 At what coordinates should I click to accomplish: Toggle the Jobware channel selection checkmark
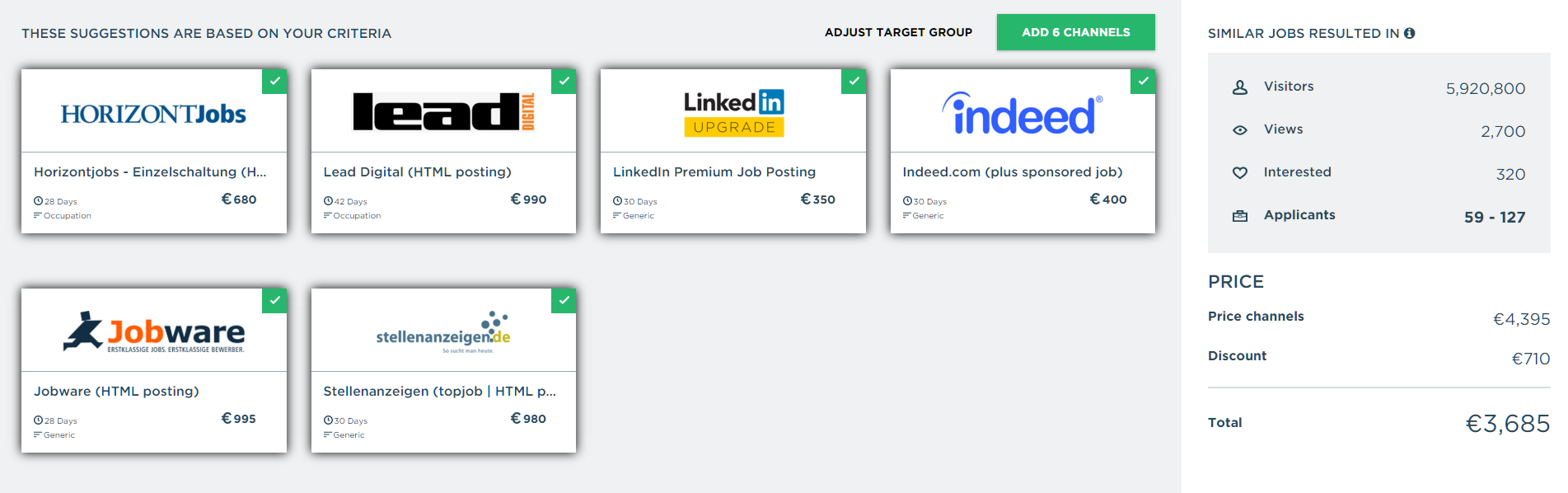(274, 300)
